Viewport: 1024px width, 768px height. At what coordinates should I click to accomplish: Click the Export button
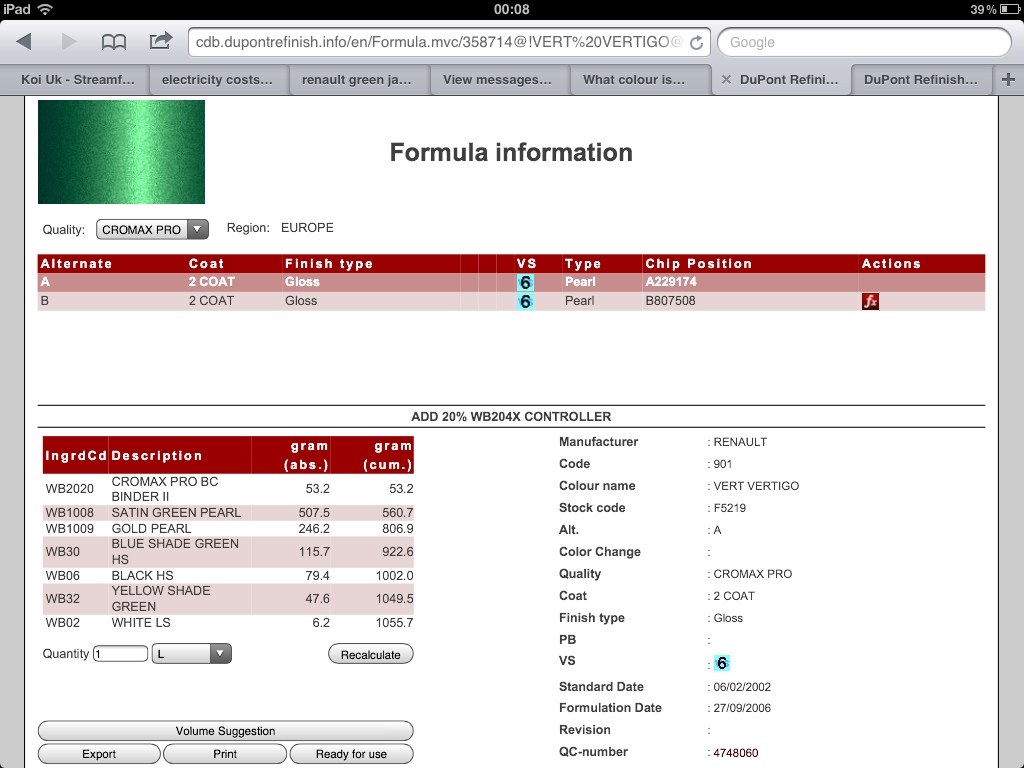point(99,754)
